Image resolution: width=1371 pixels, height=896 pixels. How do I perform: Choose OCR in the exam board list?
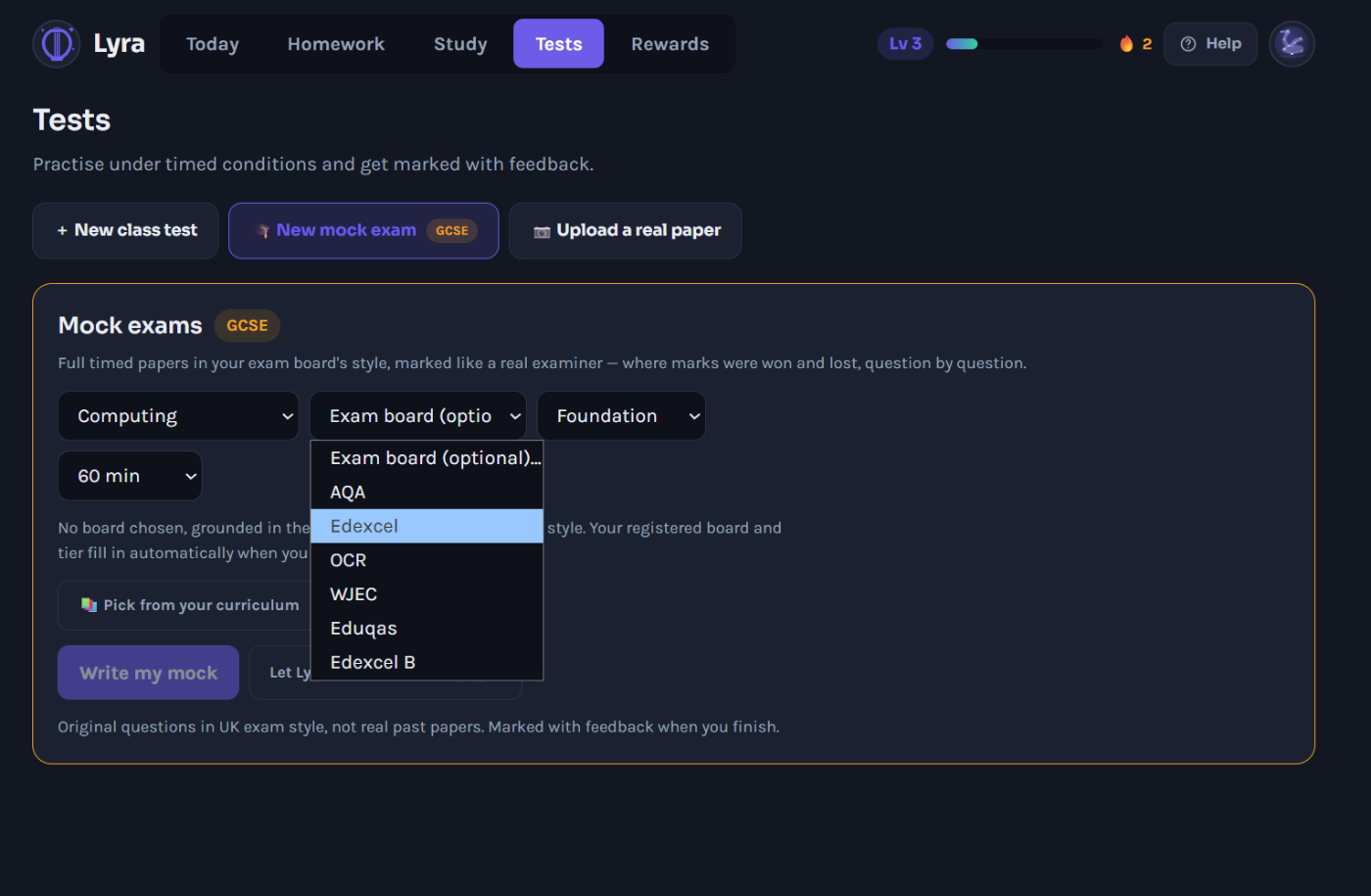tap(427, 560)
